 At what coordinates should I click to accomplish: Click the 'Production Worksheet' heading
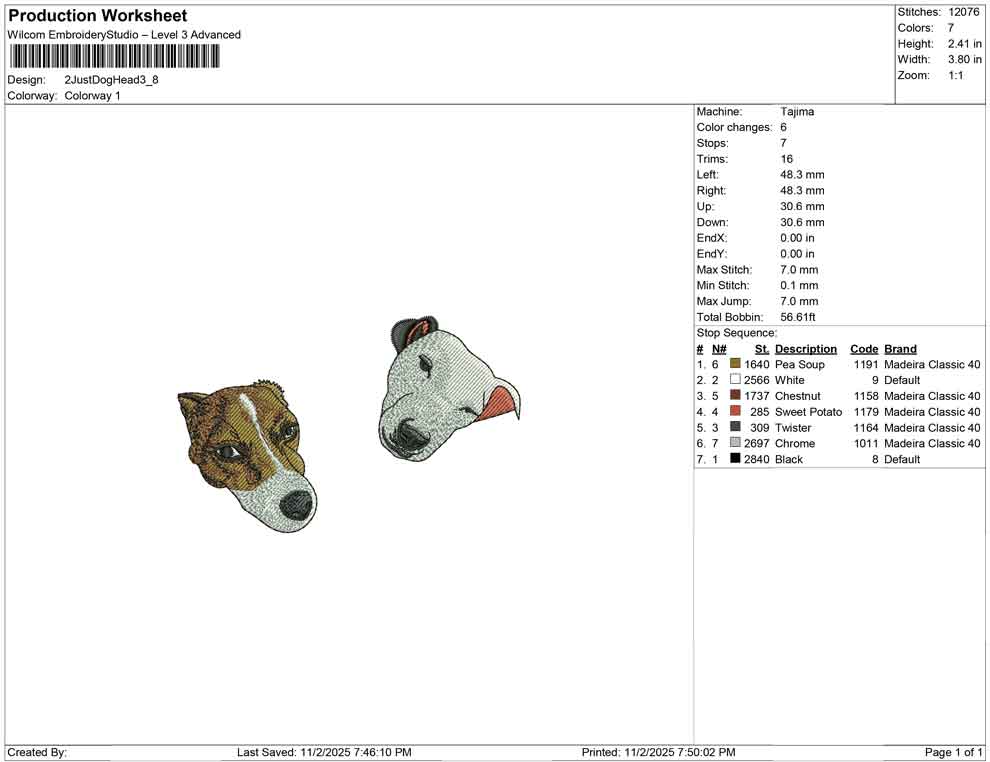[98, 16]
